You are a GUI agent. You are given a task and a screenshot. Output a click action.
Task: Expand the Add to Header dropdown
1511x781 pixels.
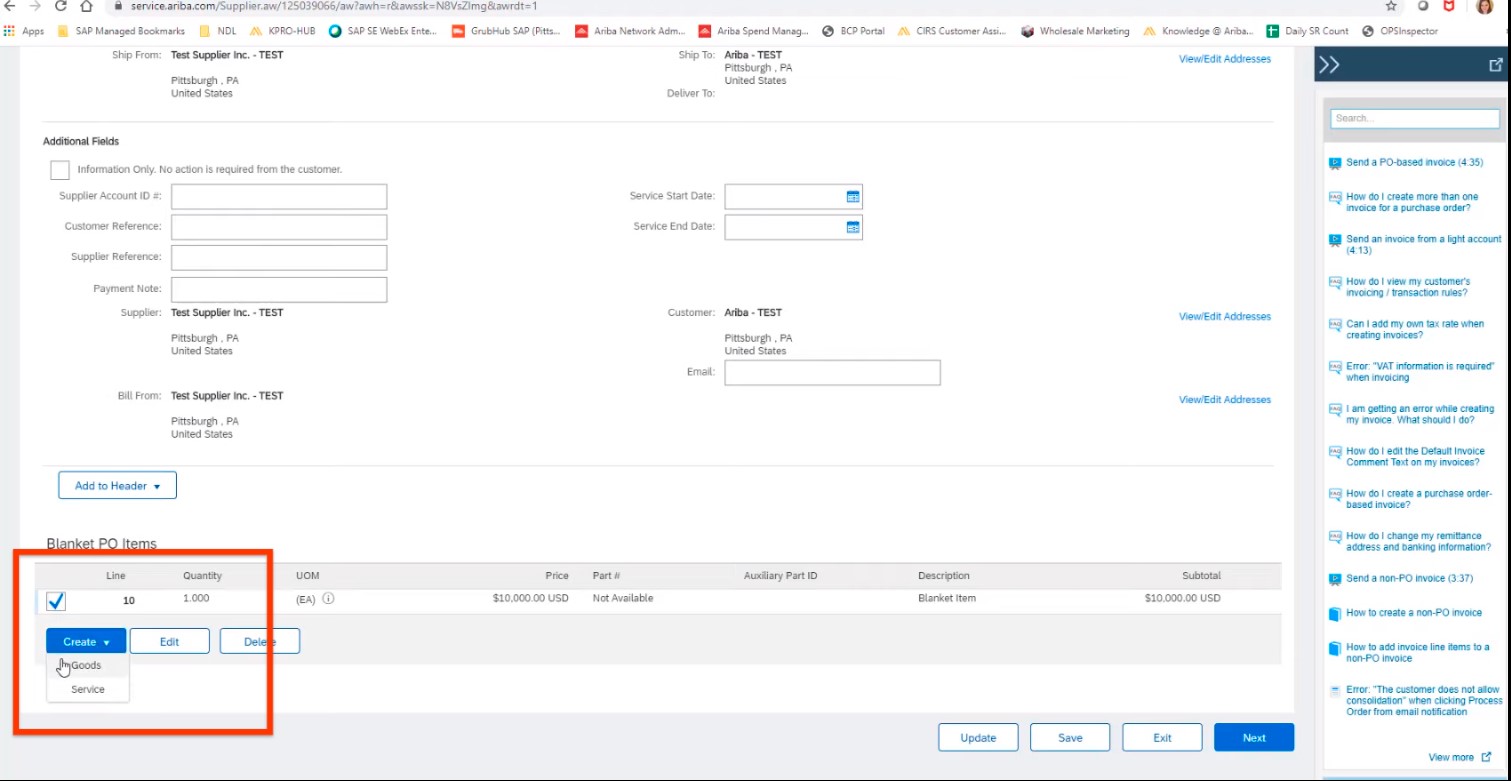117,485
